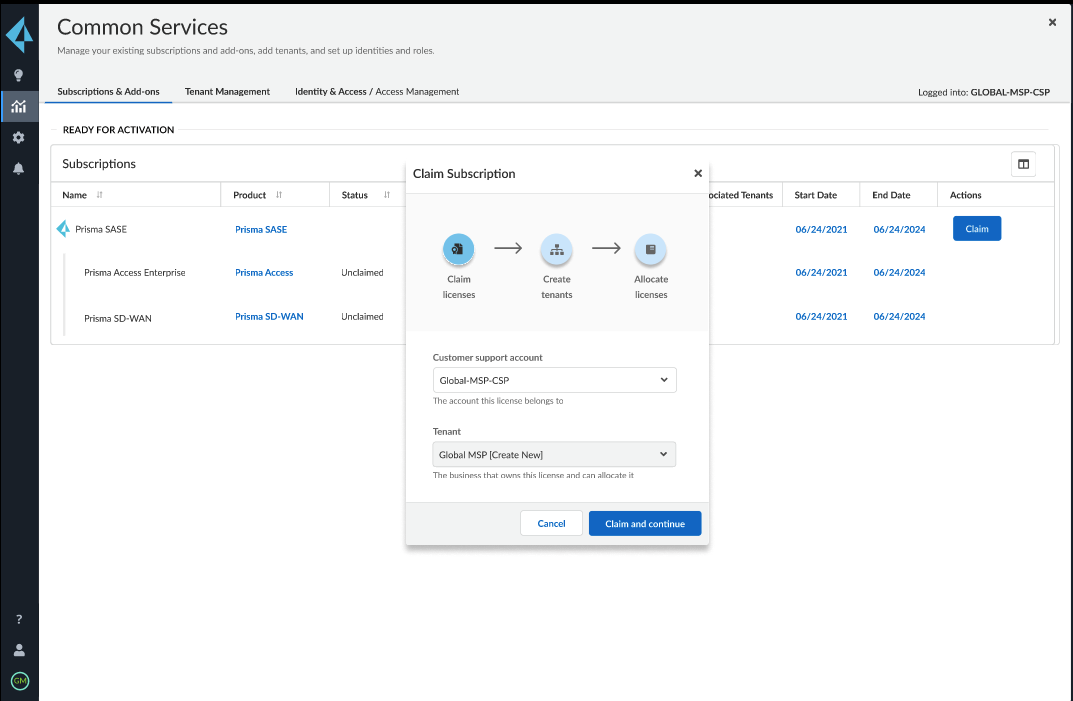Click the Logged into GLOBAL-MSP-CSP text

point(984,92)
